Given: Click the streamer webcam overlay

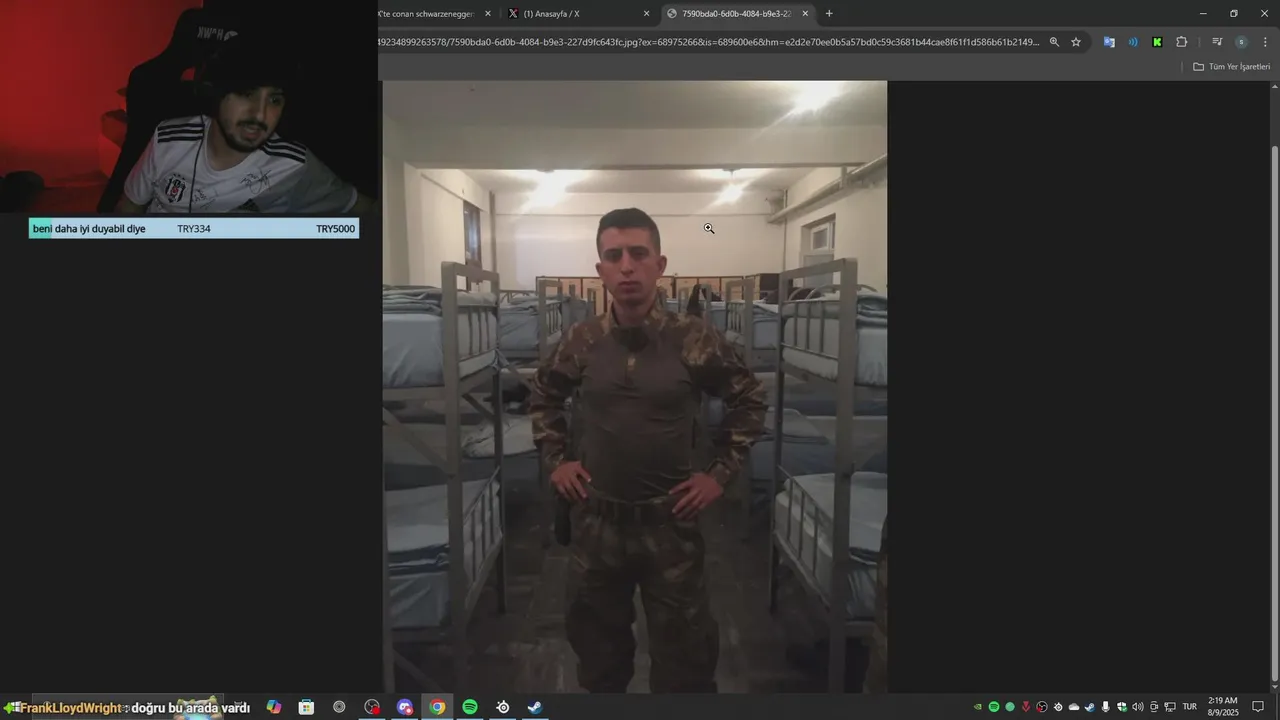Looking at the screenshot, I should 189,106.
